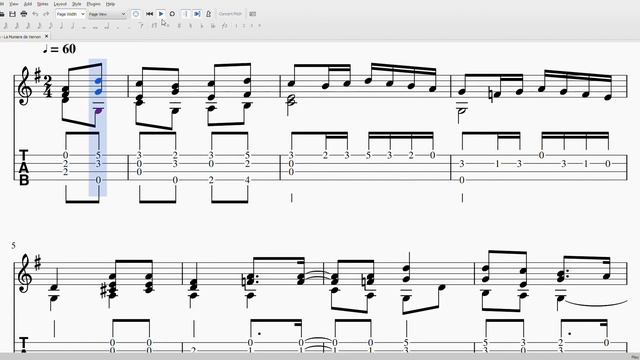Screen dimensions: 640x360
Task: Select the double whole note duration
Action: click(95, 27)
